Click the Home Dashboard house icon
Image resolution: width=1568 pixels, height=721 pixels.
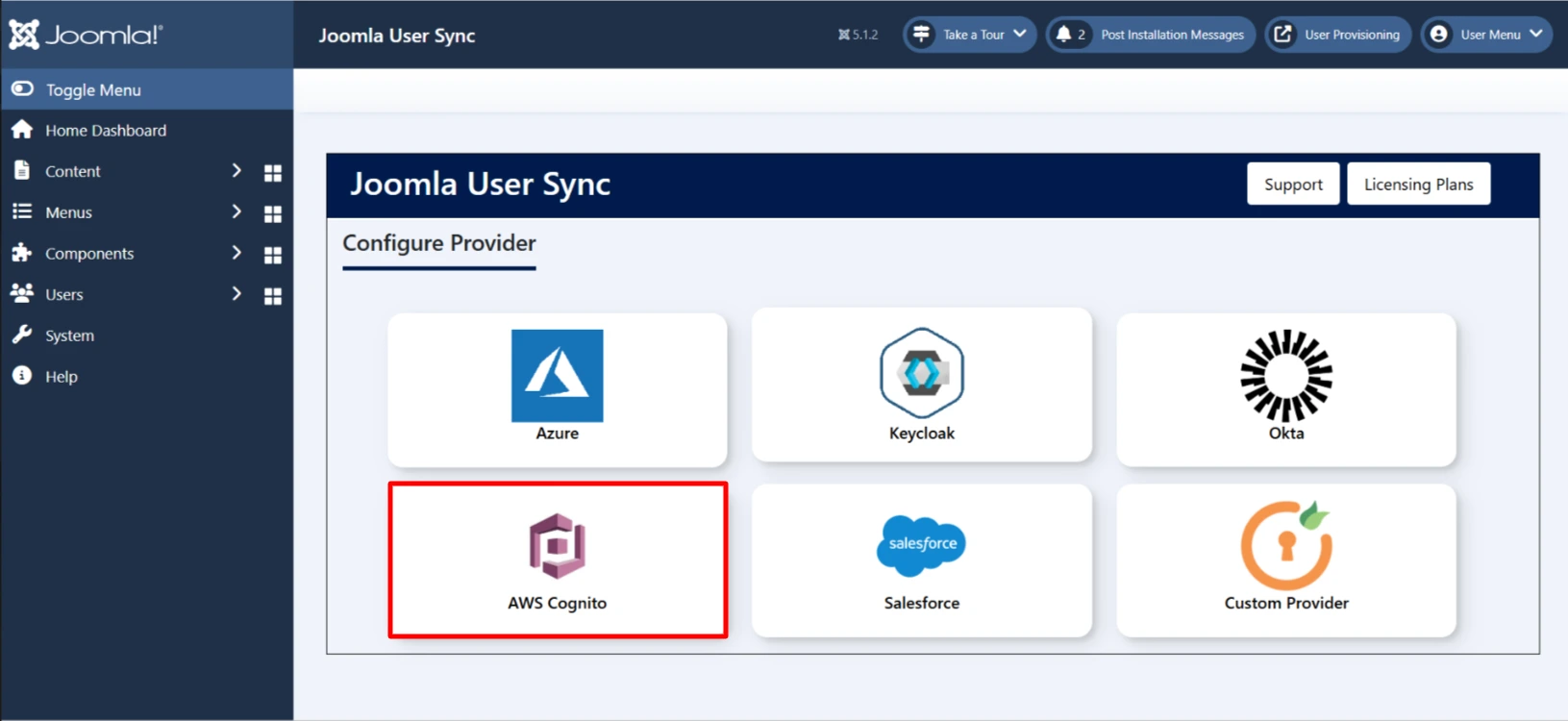[x=22, y=130]
